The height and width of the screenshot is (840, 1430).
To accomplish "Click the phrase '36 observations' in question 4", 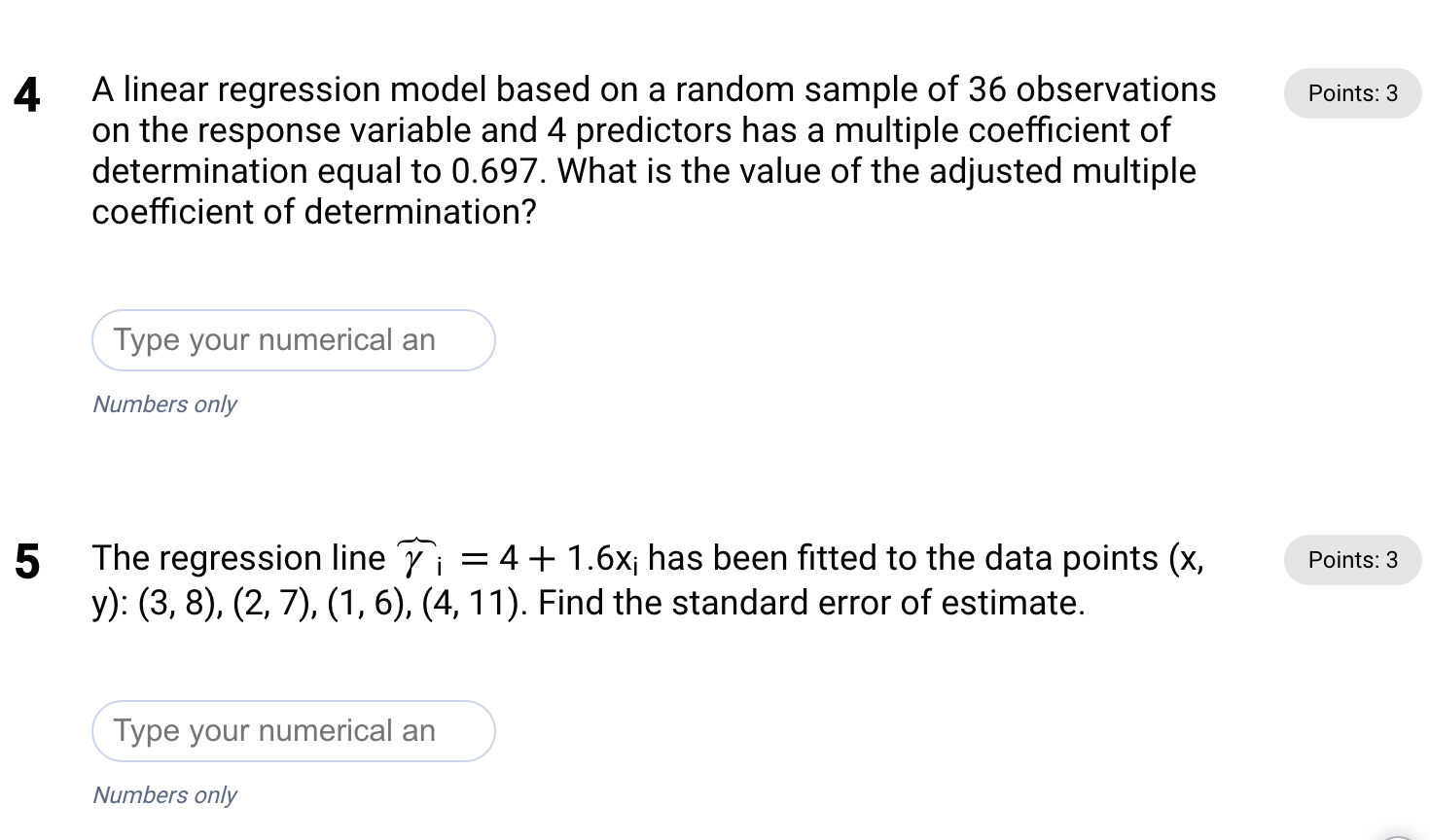I will tap(1090, 89).
